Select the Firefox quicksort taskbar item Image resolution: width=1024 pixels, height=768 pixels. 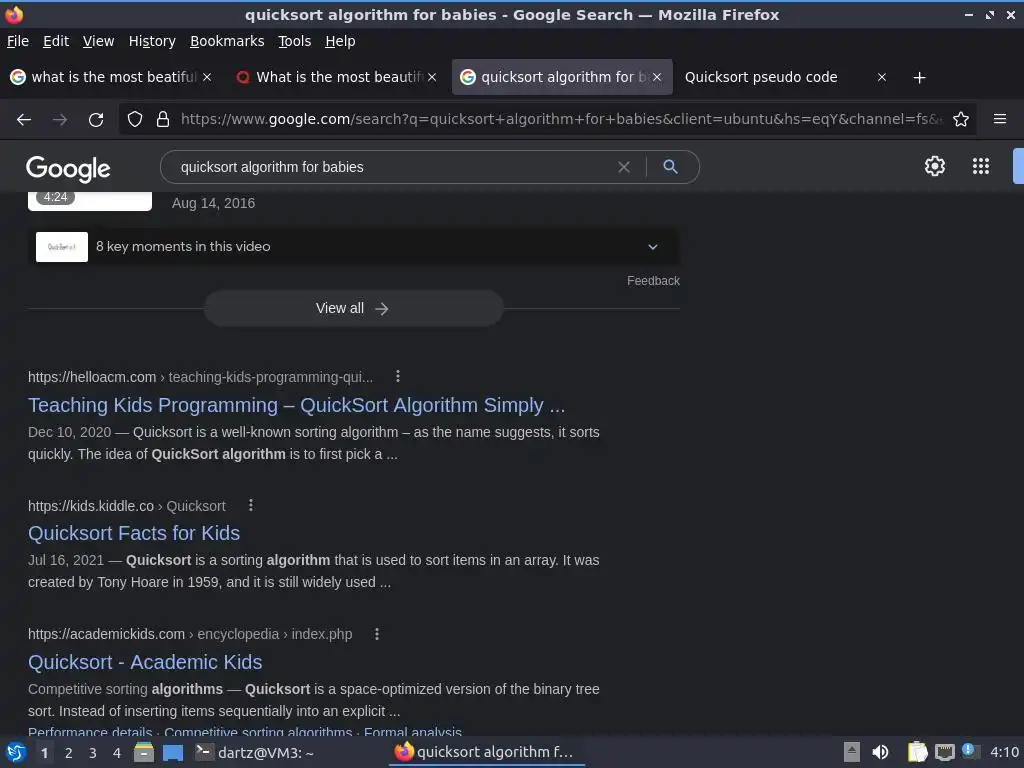[487, 752]
